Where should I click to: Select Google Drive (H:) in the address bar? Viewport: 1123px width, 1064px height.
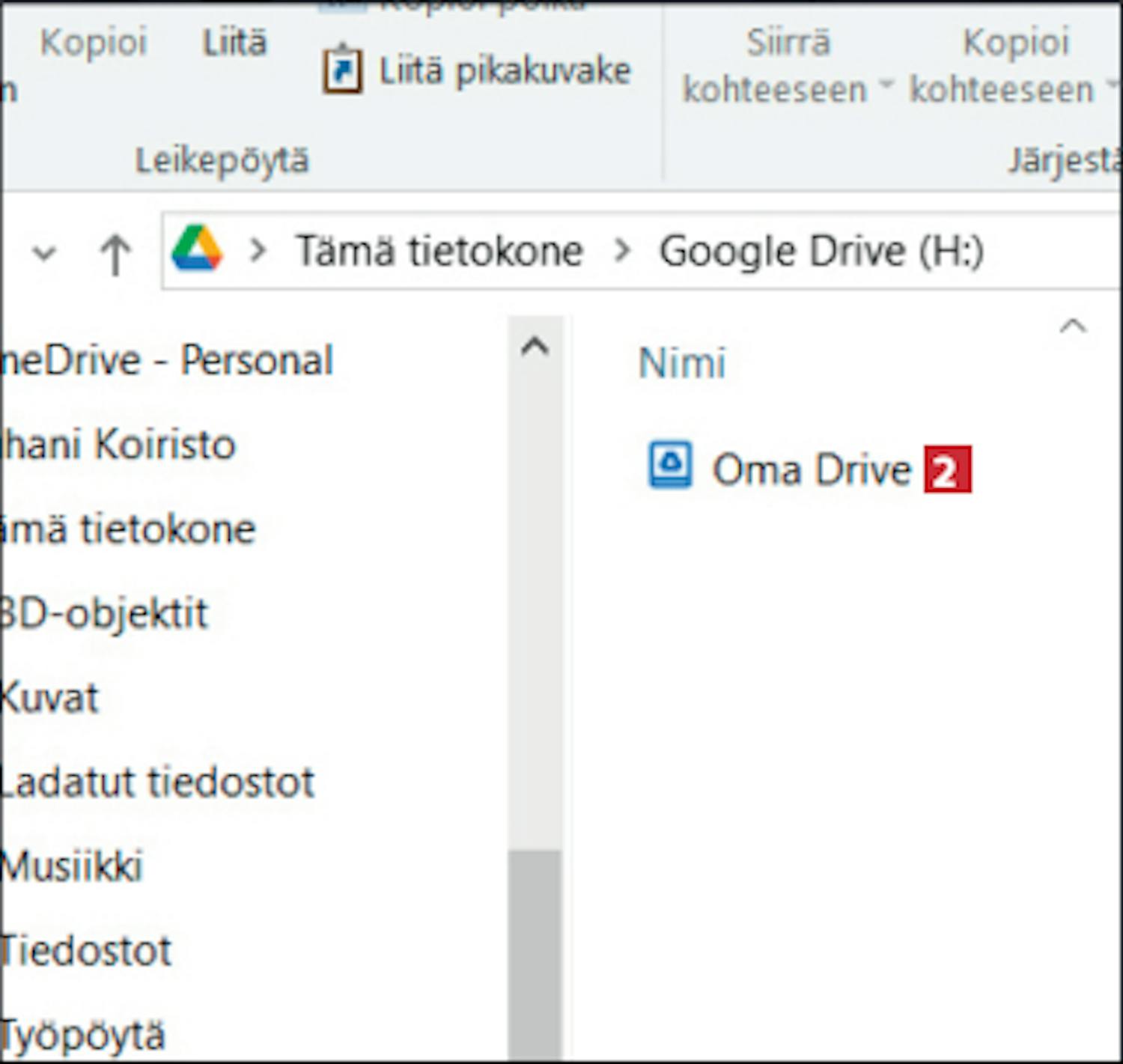tap(821, 251)
